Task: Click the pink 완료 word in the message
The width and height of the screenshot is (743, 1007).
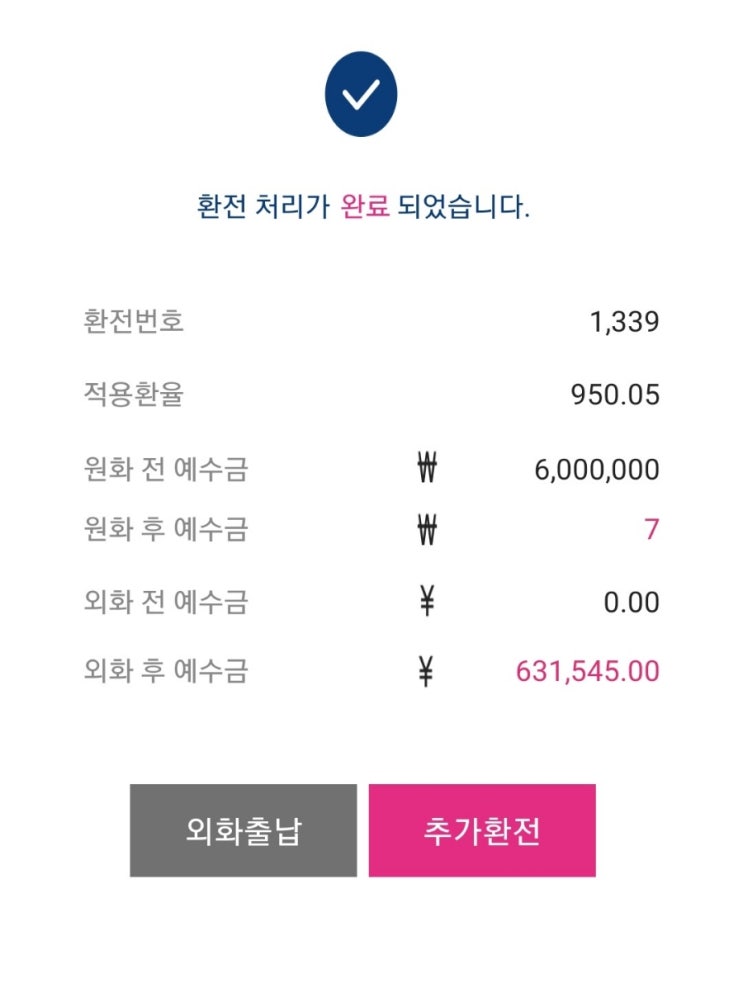Action: tap(365, 206)
